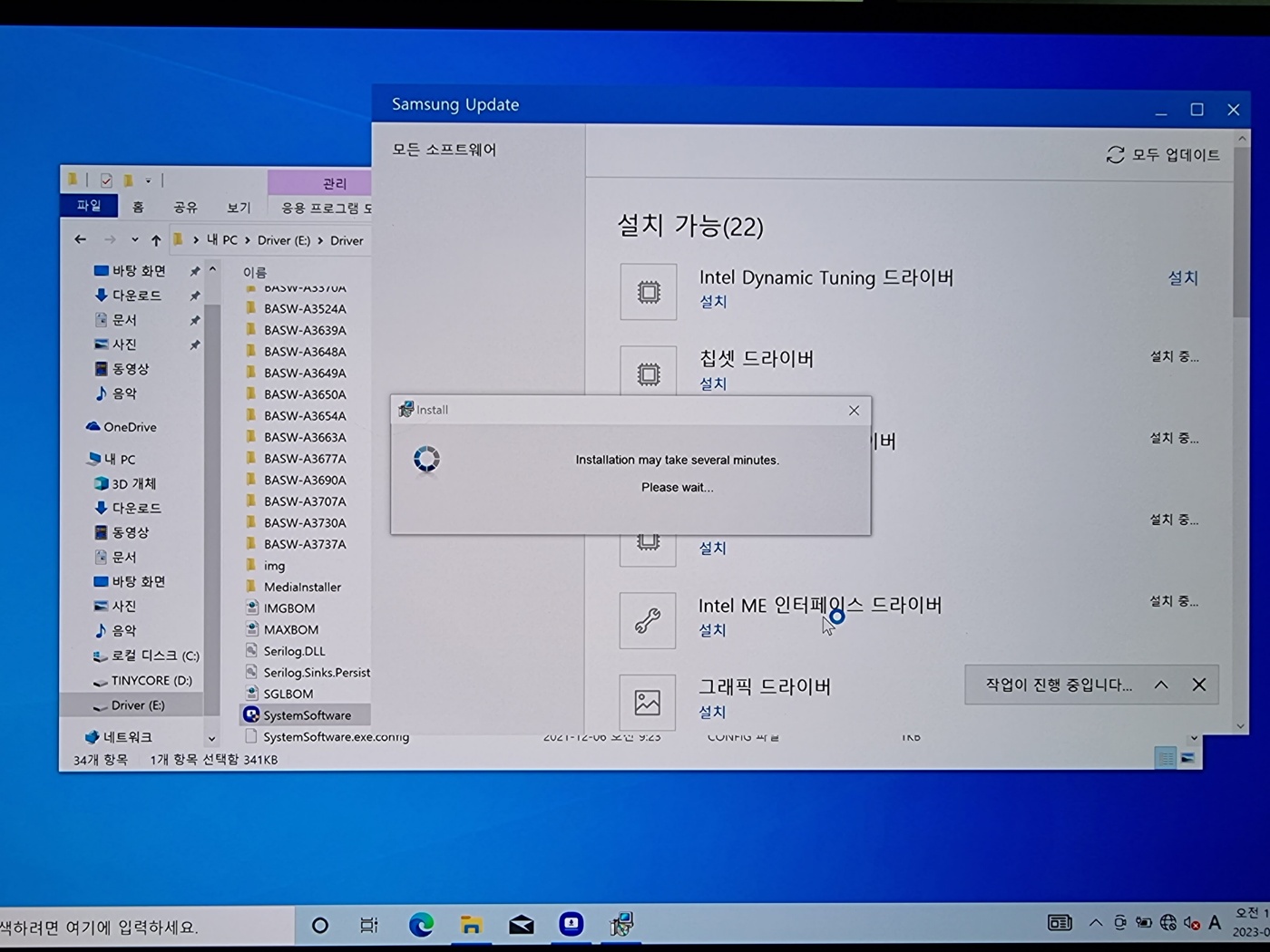
Task: Click 설치 under Intel ME 인터페이스 드라이버
Action: pyautogui.click(x=712, y=629)
